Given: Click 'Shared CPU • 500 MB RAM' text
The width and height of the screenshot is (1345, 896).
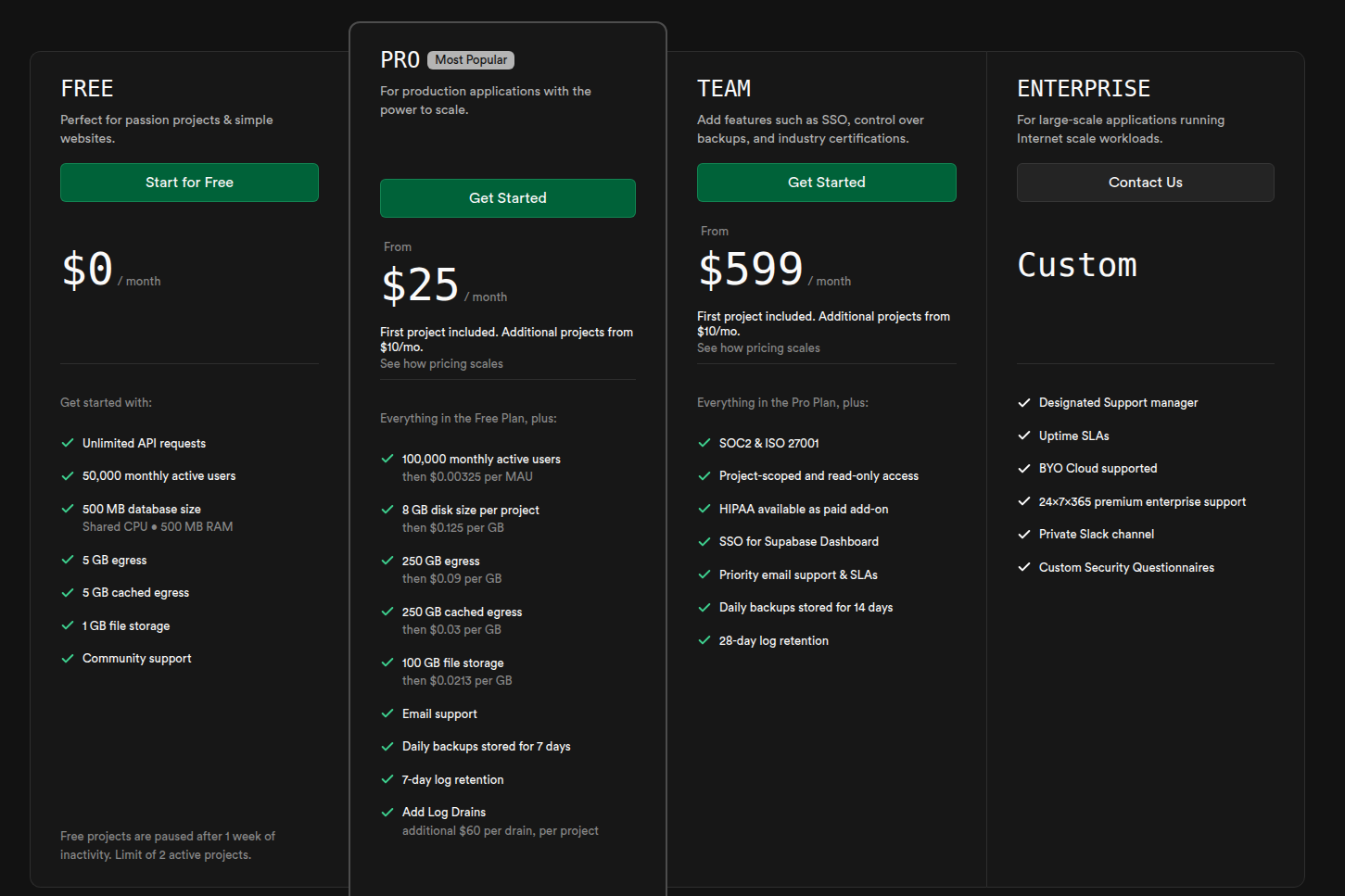Looking at the screenshot, I should pos(158,527).
